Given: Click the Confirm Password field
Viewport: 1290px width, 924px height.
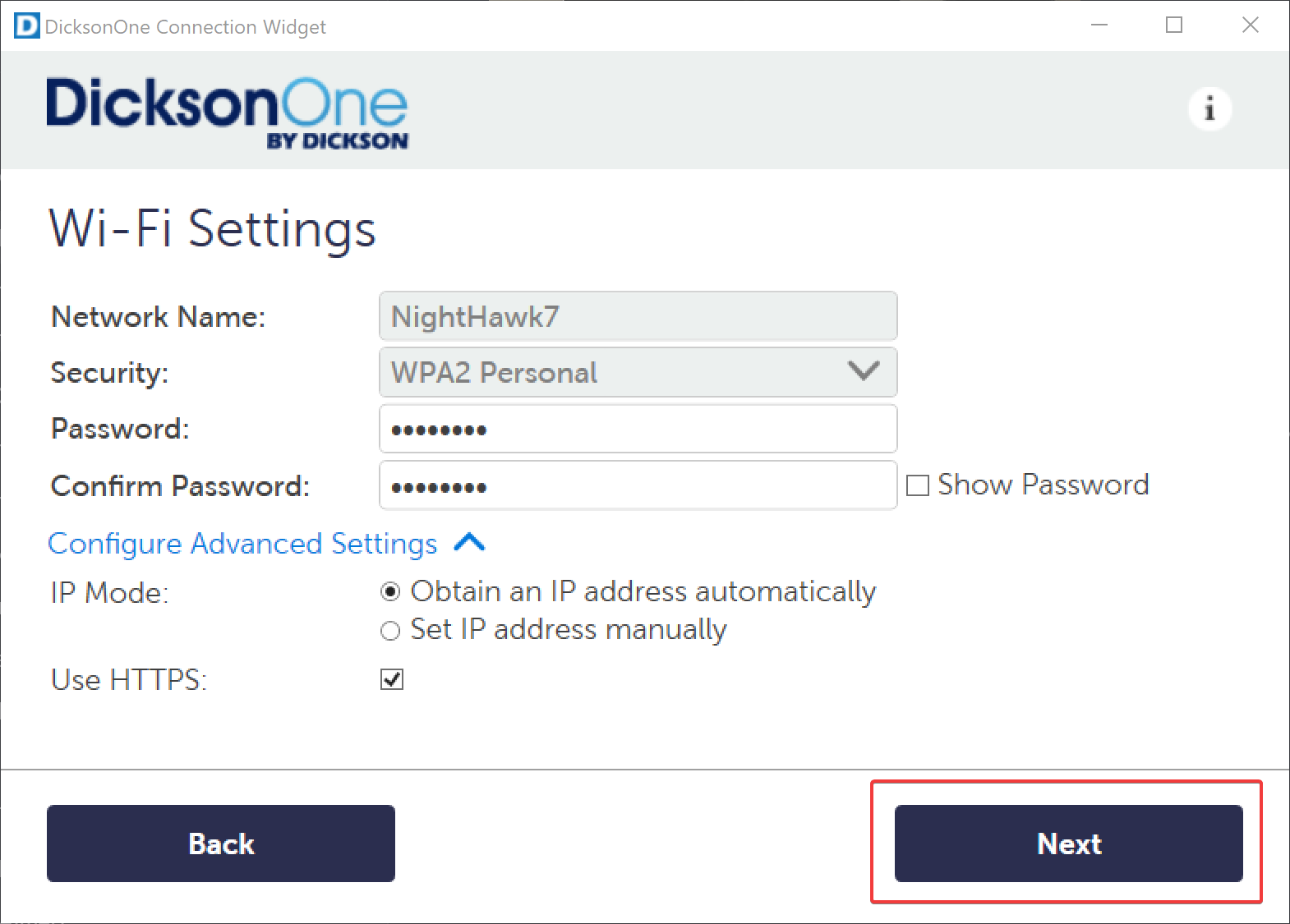Looking at the screenshot, I should [x=638, y=485].
